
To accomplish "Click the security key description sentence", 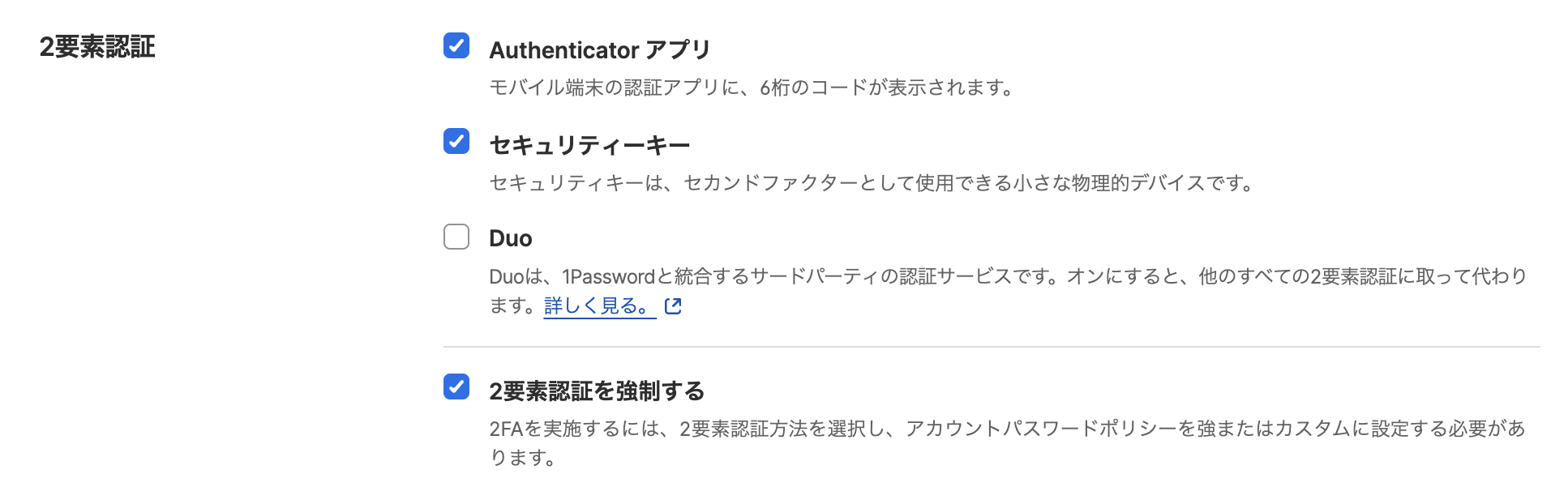I will click(868, 183).
